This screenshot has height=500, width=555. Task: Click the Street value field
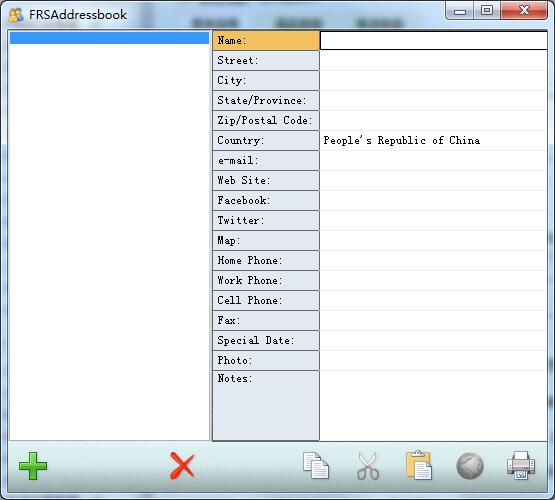(433, 61)
